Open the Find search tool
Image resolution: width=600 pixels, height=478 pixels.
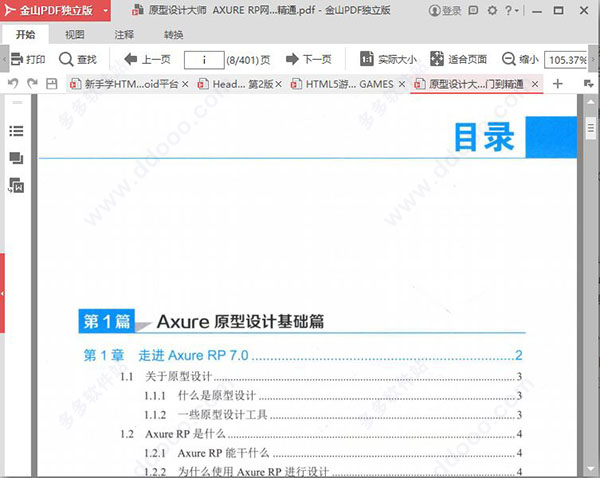[78, 59]
